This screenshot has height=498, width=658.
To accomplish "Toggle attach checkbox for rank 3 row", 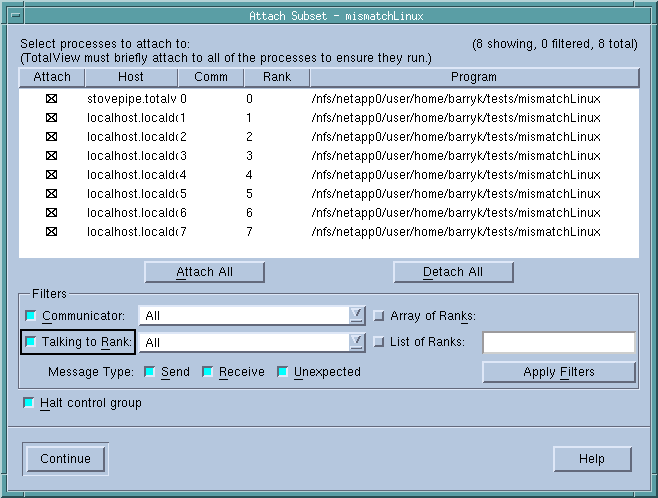I will click(52, 156).
